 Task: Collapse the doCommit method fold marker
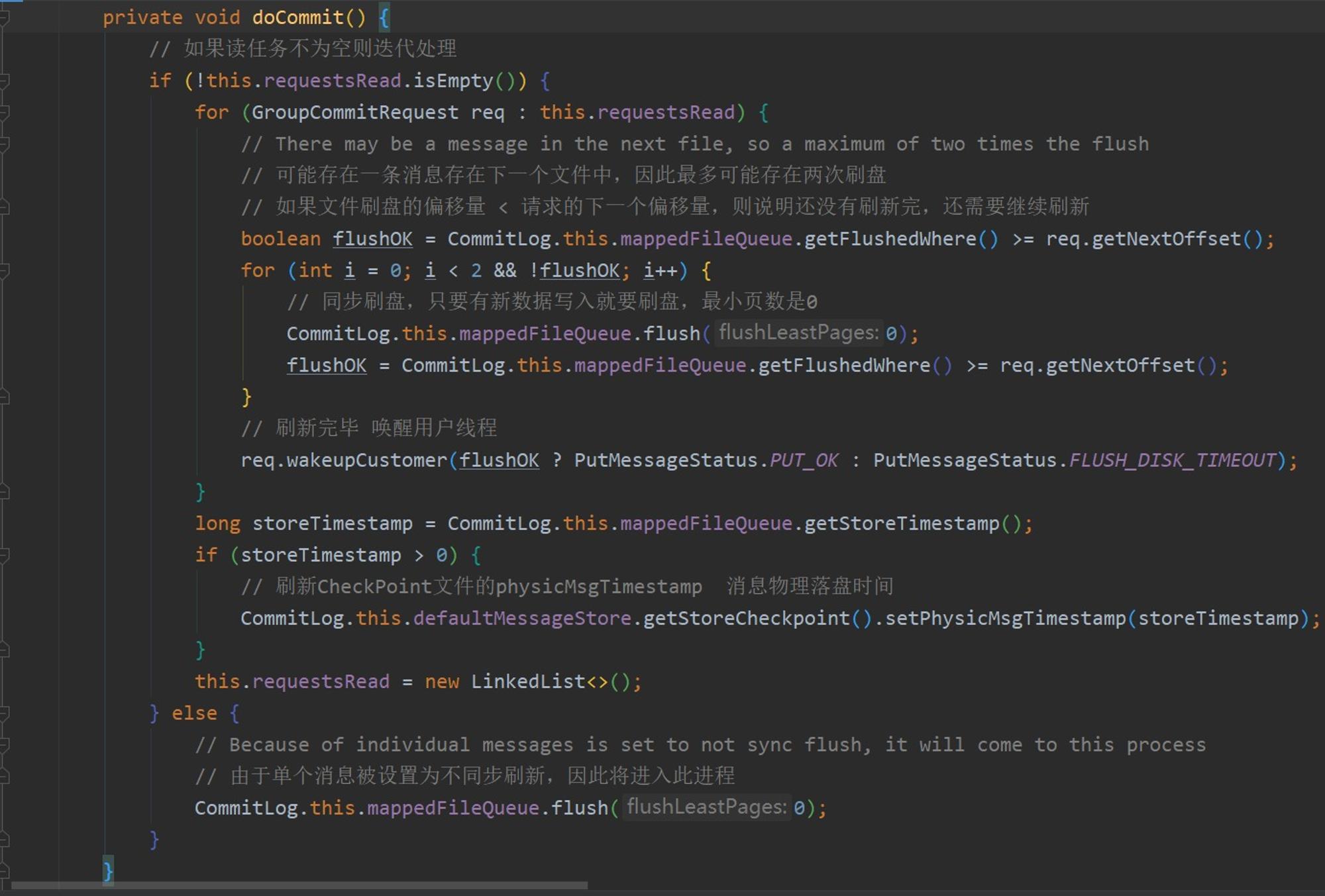point(3,18)
